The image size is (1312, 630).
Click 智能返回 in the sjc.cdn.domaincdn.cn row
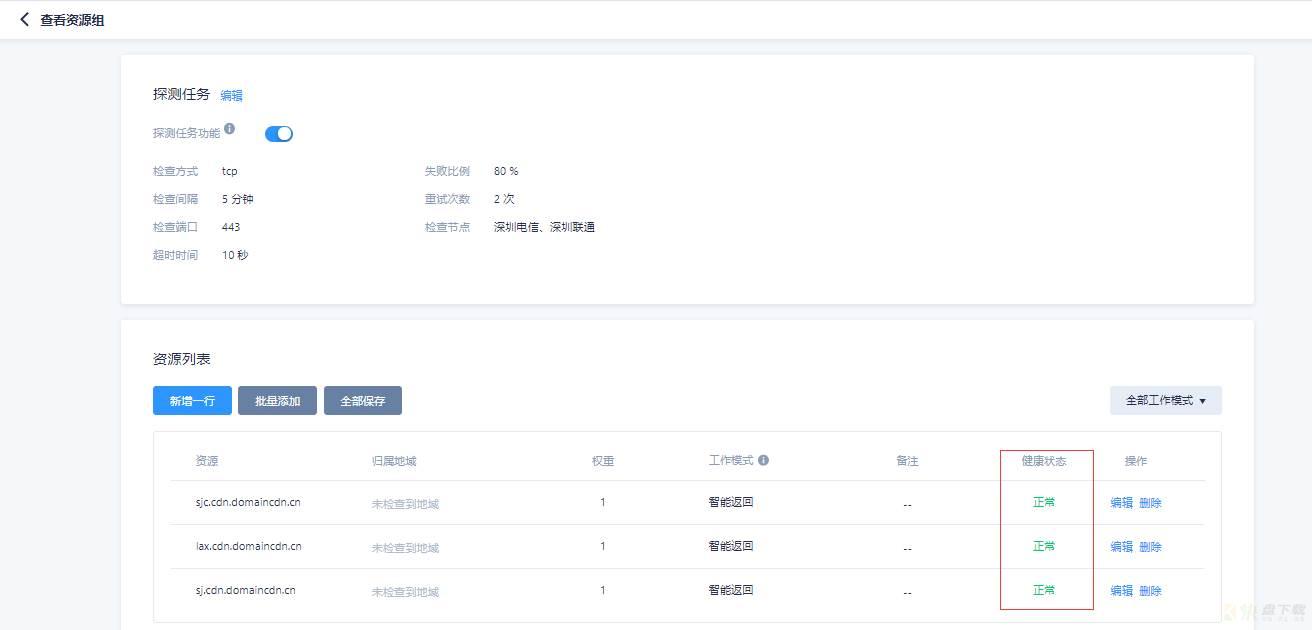731,502
